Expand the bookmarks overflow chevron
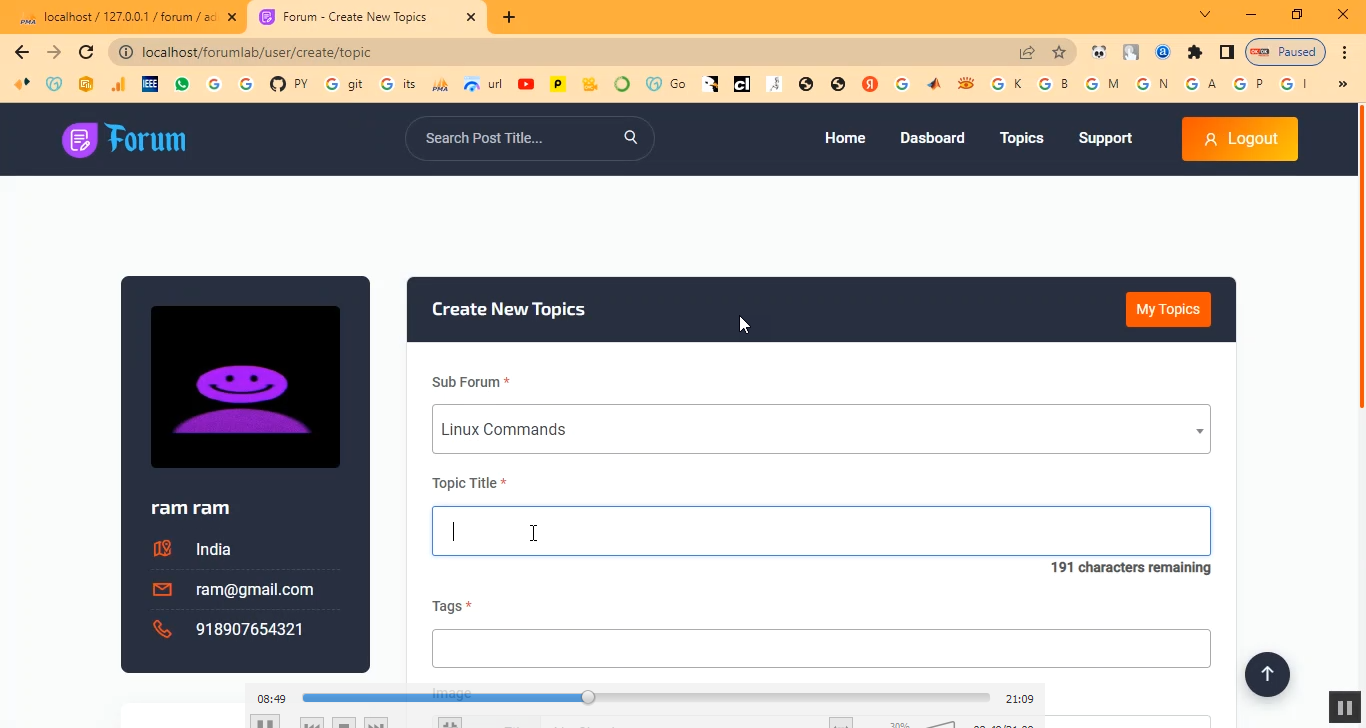This screenshot has height=728, width=1366. [x=1342, y=85]
